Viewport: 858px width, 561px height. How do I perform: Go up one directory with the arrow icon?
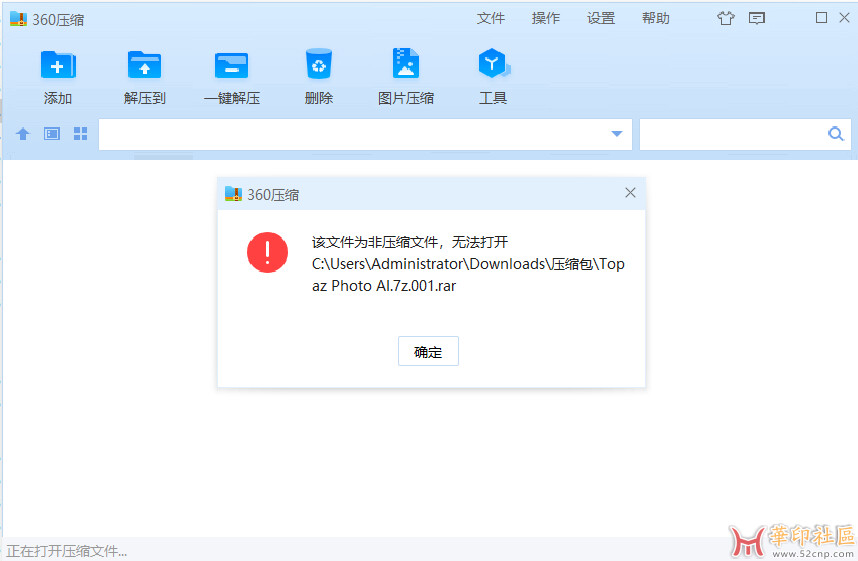[x=23, y=134]
